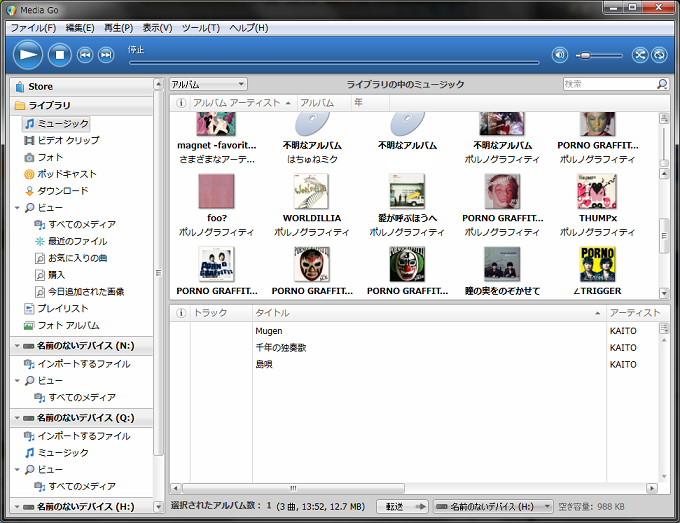Open すべてのメディア under device Q:
680x523 pixels.
coord(75,487)
